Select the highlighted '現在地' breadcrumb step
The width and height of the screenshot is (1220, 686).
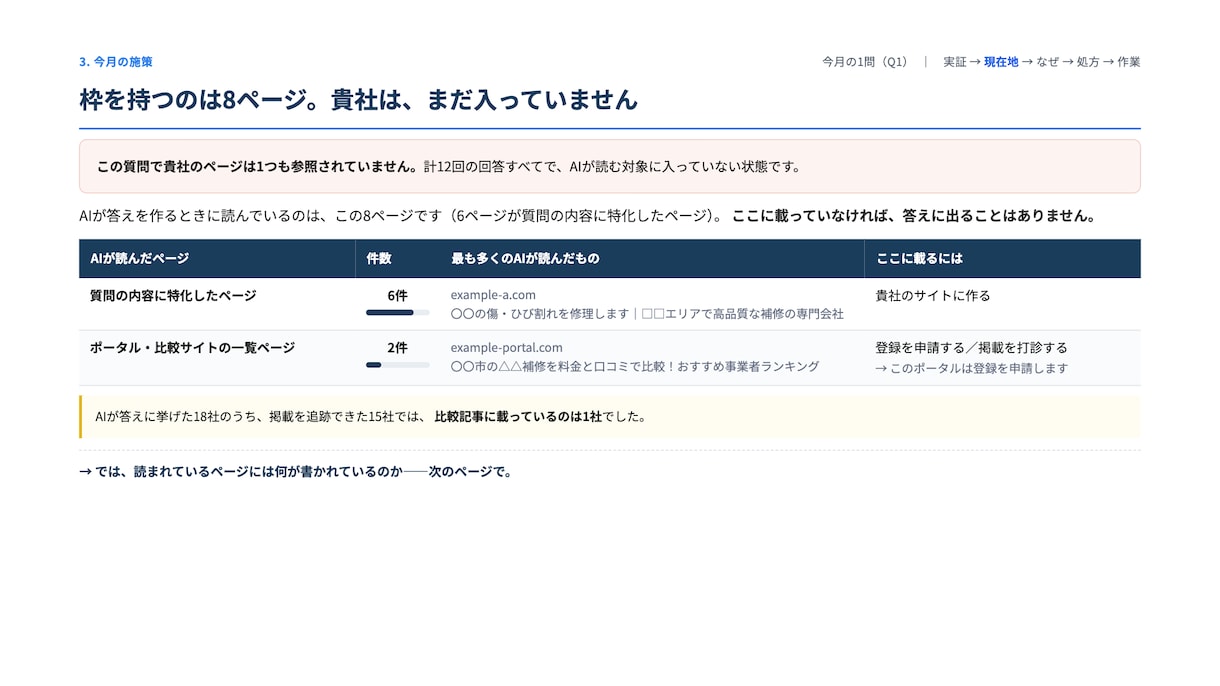tap(1001, 62)
